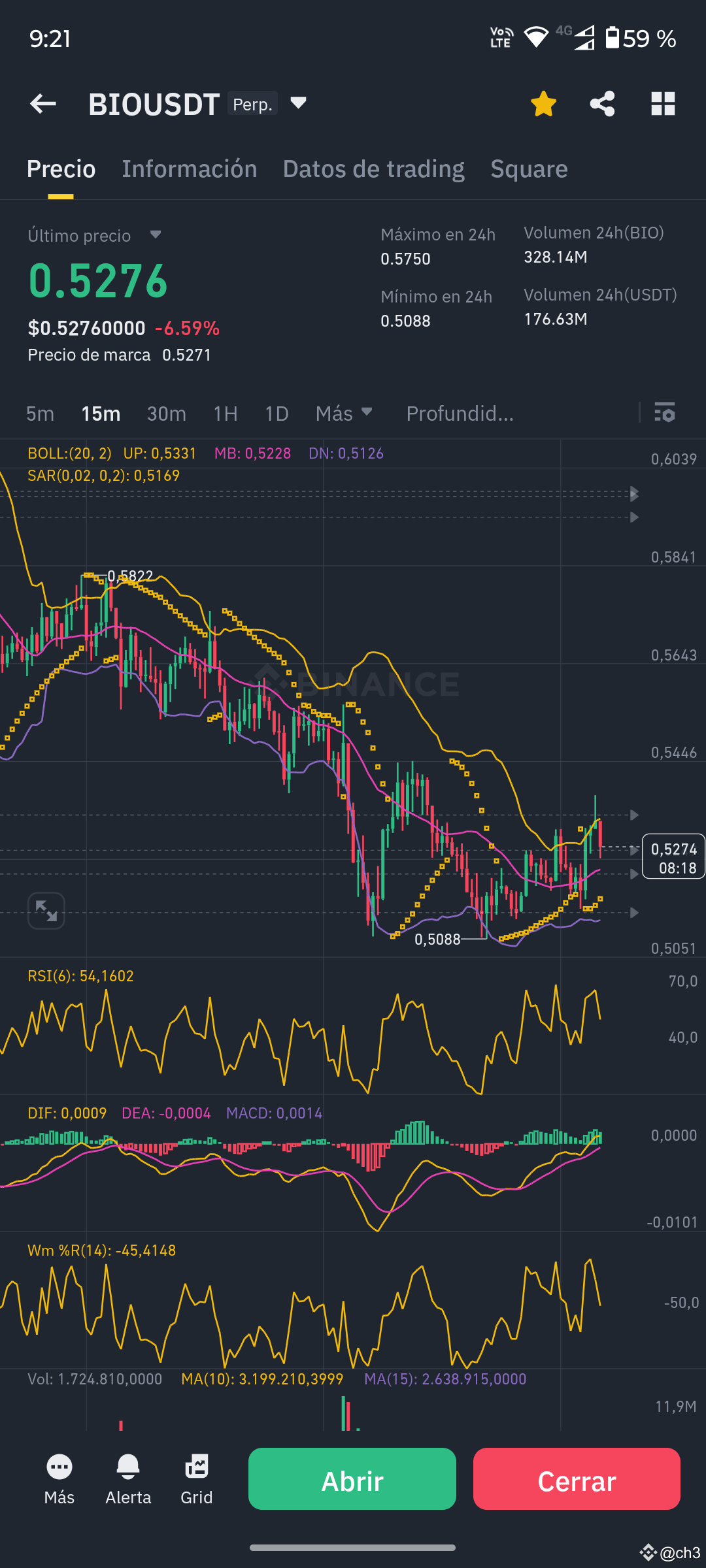Tap the RSI(6): 54,1602 label
The height and width of the screenshot is (1568, 706).
[x=80, y=976]
